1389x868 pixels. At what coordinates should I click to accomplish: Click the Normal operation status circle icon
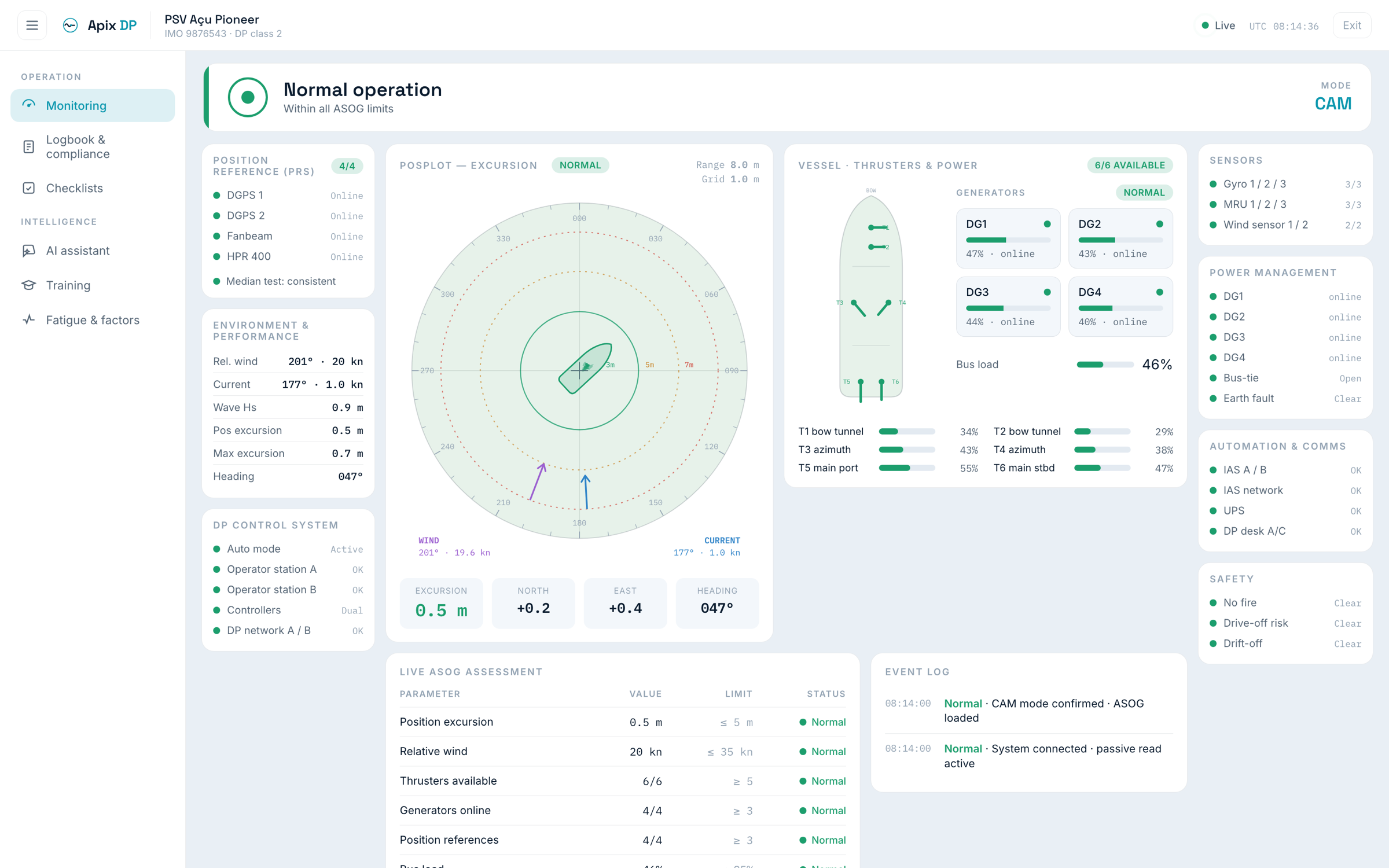pyautogui.click(x=248, y=97)
